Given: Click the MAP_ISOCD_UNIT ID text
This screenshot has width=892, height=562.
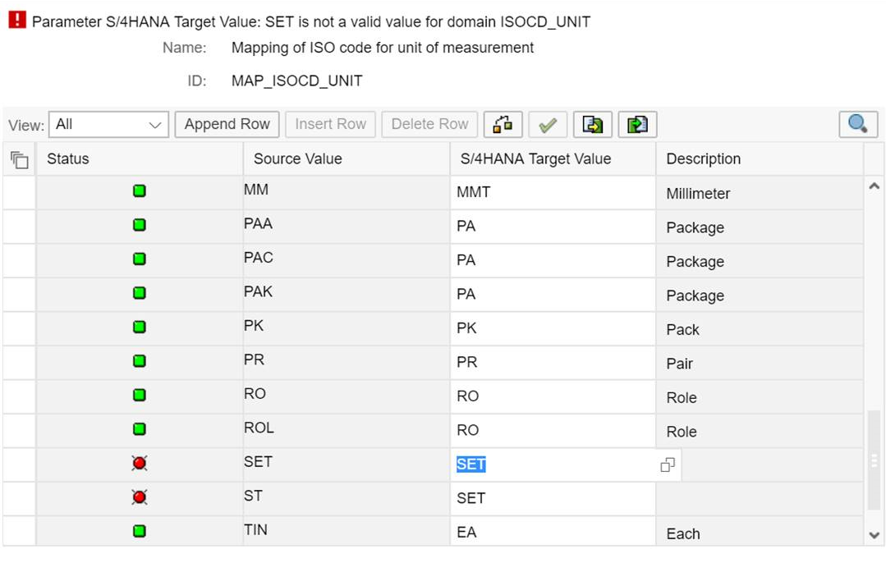Looking at the screenshot, I should tap(296, 81).
